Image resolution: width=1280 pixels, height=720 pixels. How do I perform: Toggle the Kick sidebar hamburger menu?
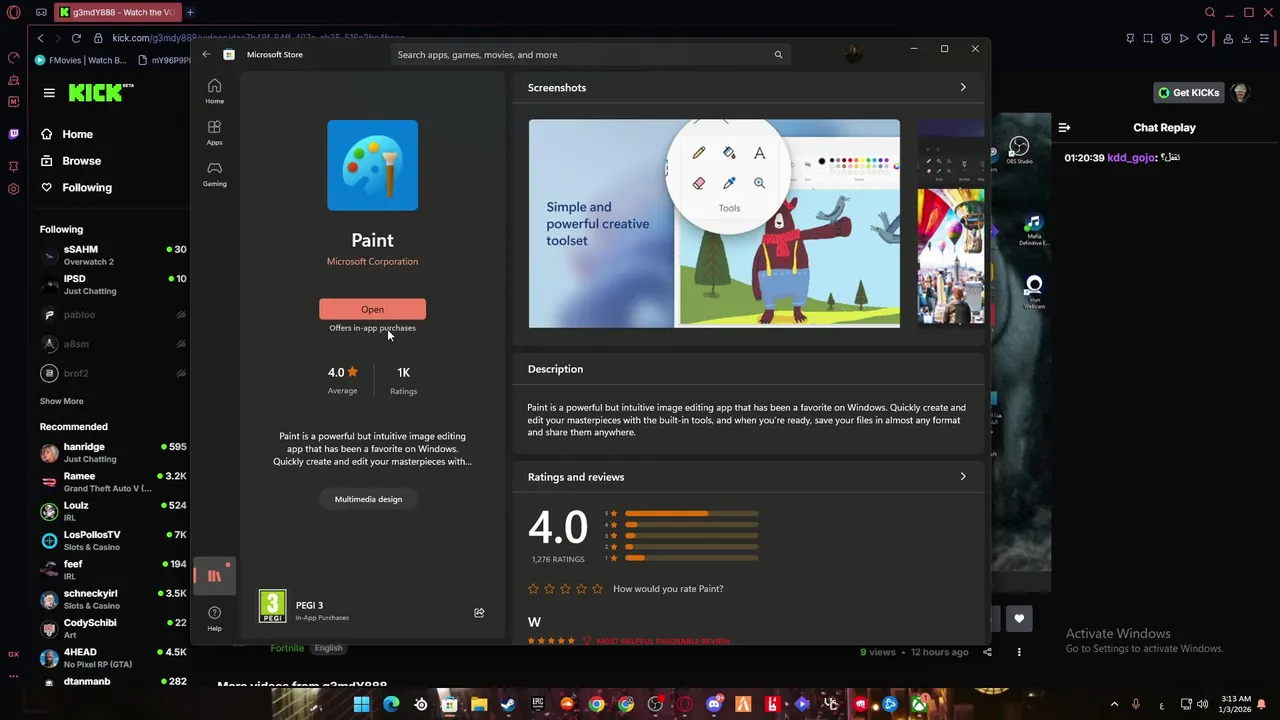pyautogui.click(x=49, y=93)
